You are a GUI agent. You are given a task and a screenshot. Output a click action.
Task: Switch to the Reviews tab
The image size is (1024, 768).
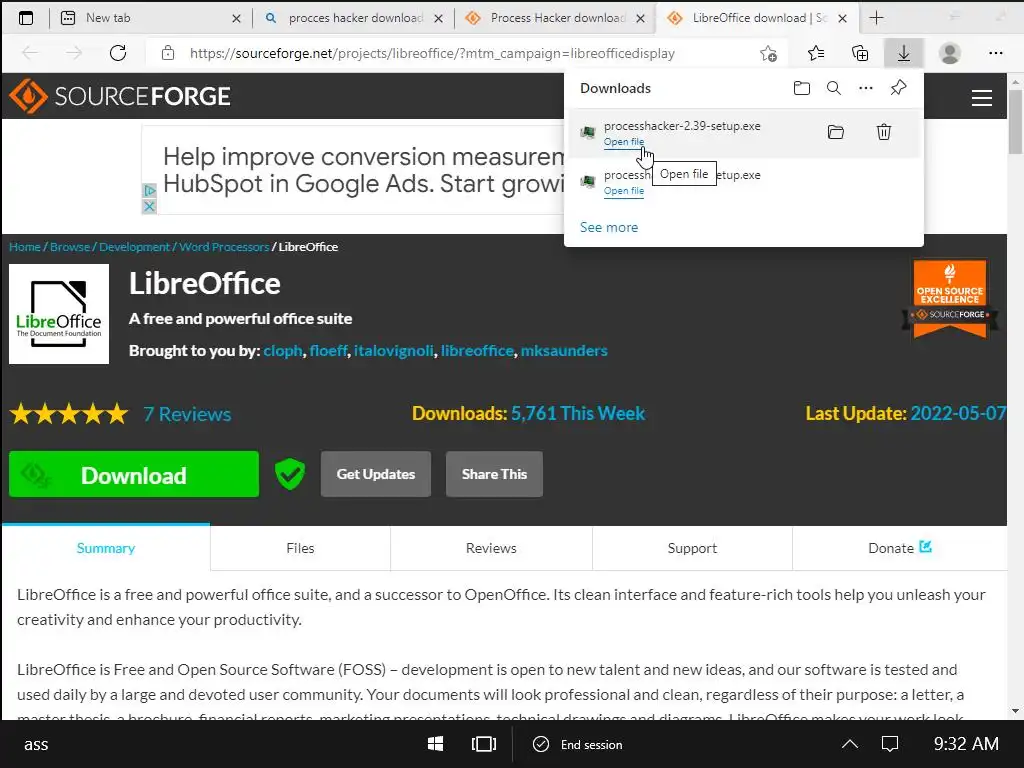click(x=491, y=548)
